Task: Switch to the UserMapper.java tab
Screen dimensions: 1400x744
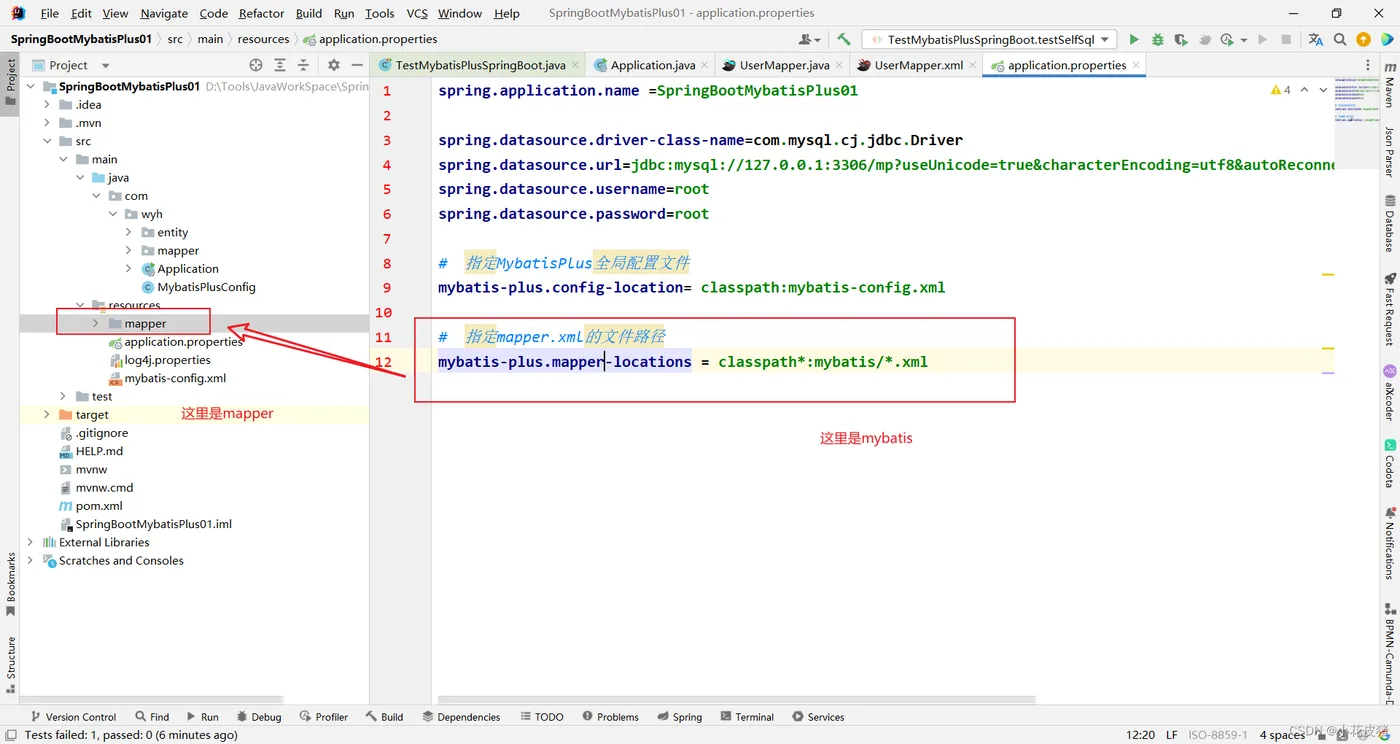Action: (785, 65)
